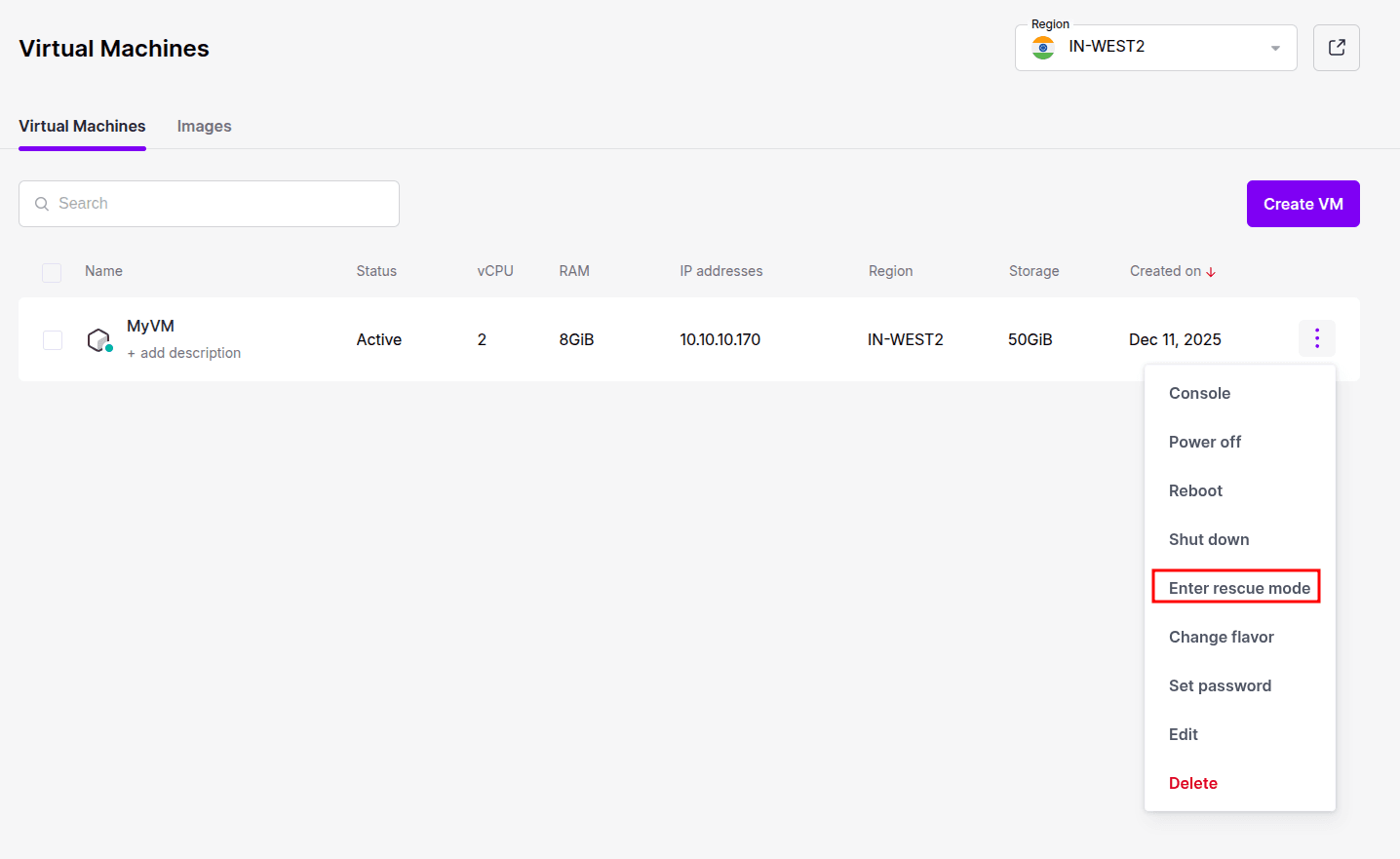Image resolution: width=1400 pixels, height=859 pixels.
Task: Click the RAM column header
Action: [x=574, y=271]
